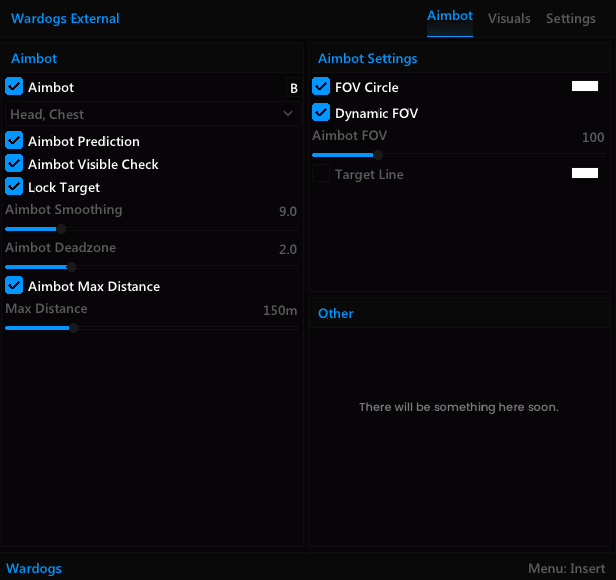Open the Settings tab

point(570,18)
